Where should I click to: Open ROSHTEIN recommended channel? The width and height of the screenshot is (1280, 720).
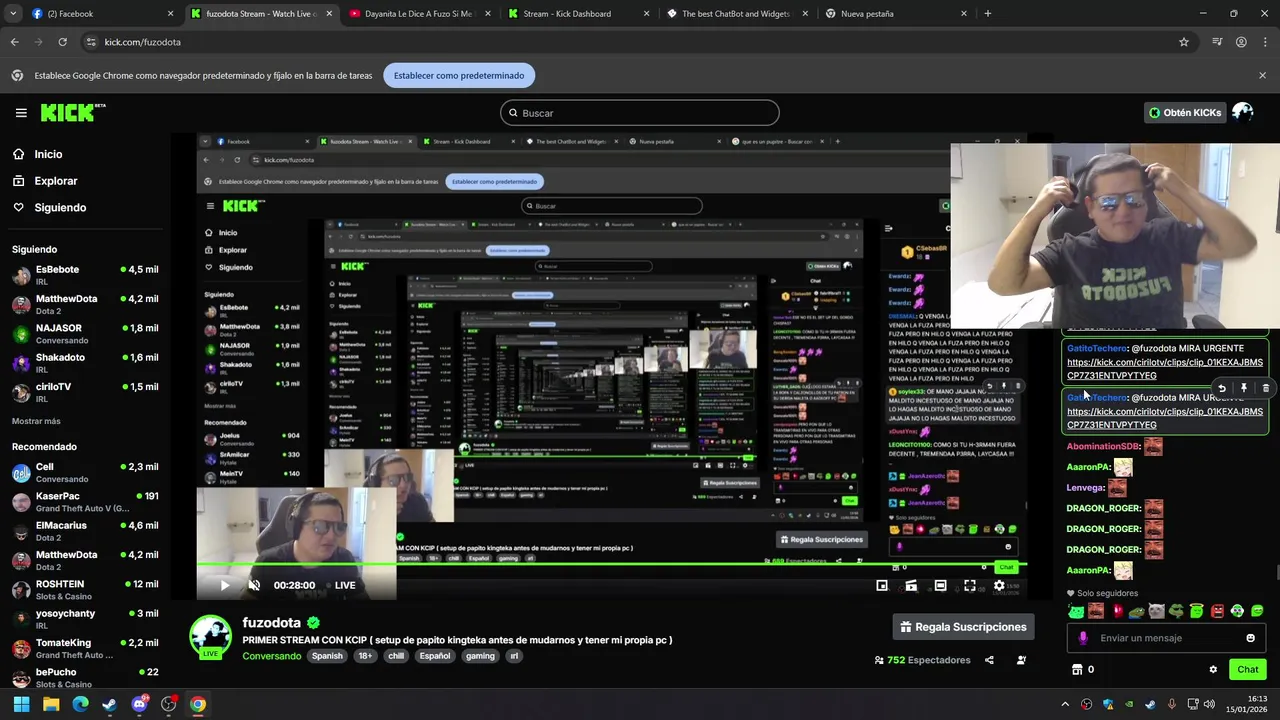pyautogui.click(x=85, y=589)
